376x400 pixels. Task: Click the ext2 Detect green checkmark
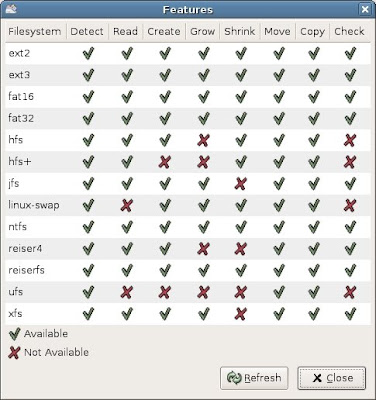point(88,53)
